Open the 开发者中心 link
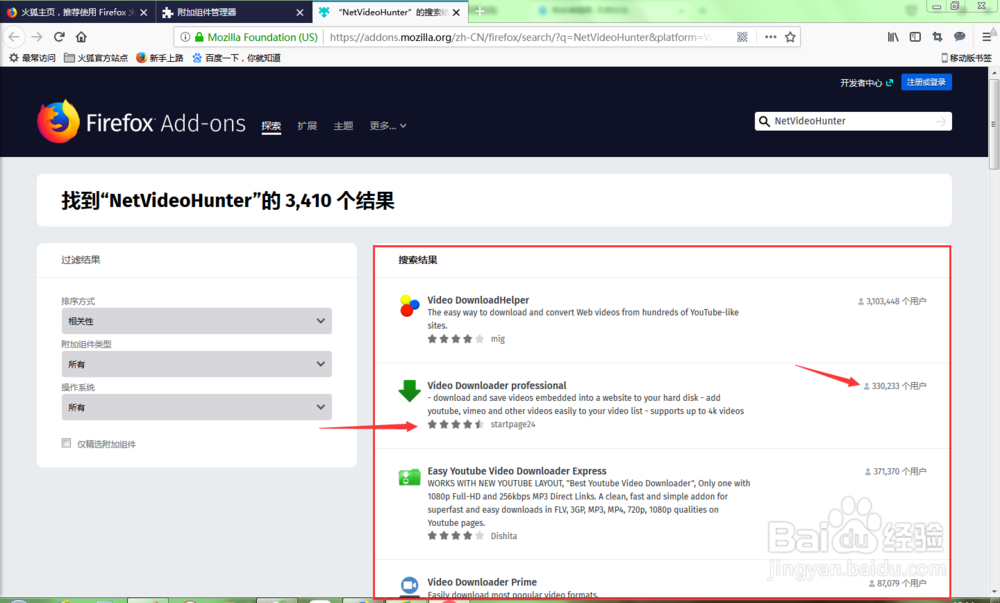1000x603 pixels. point(866,83)
